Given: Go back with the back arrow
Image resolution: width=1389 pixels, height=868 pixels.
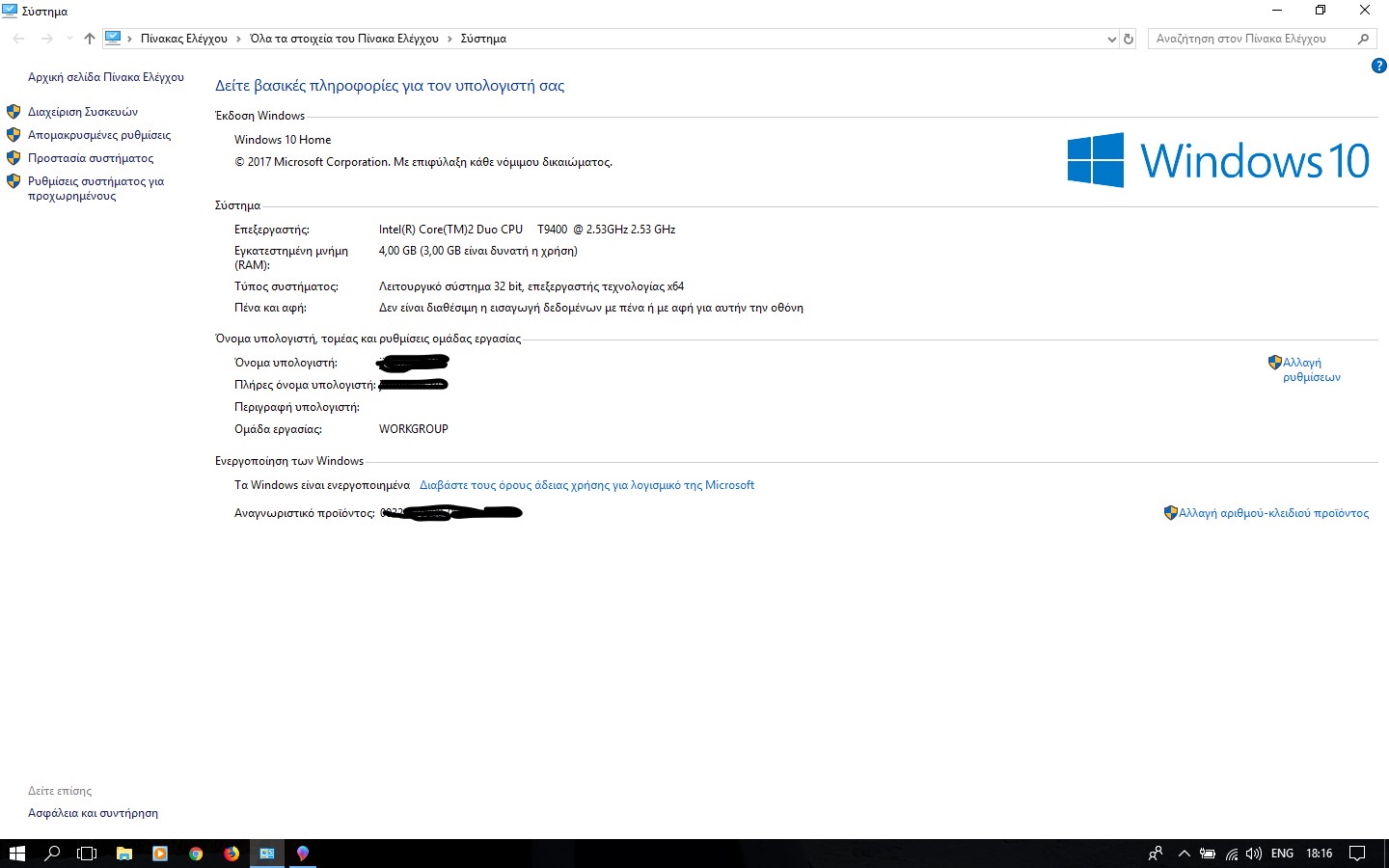Looking at the screenshot, I should 18,39.
